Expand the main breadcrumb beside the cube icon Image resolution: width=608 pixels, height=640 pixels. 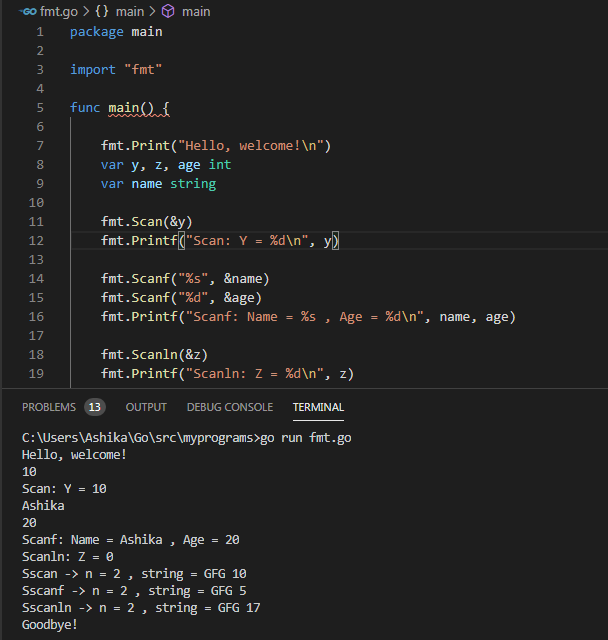[196, 11]
